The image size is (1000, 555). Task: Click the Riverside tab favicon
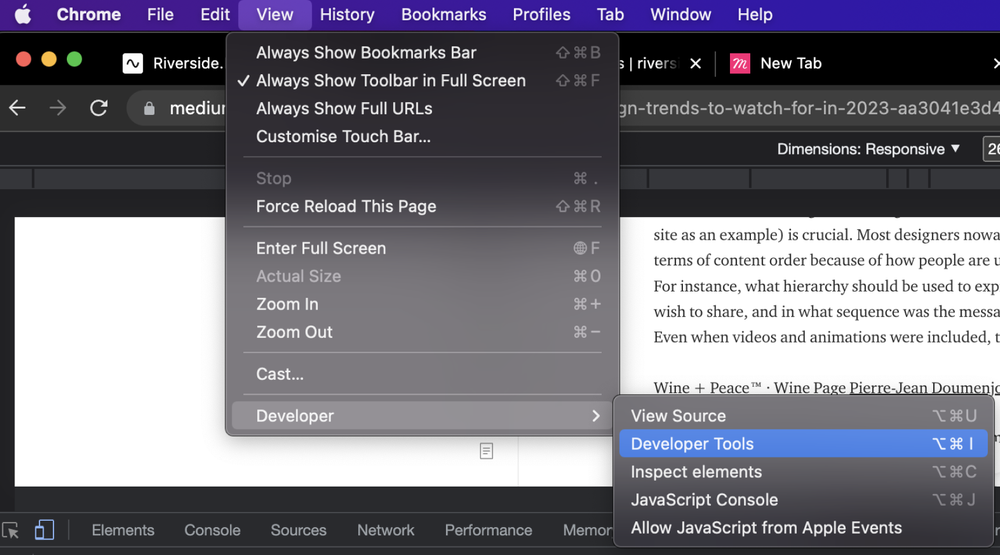pyautogui.click(x=133, y=63)
